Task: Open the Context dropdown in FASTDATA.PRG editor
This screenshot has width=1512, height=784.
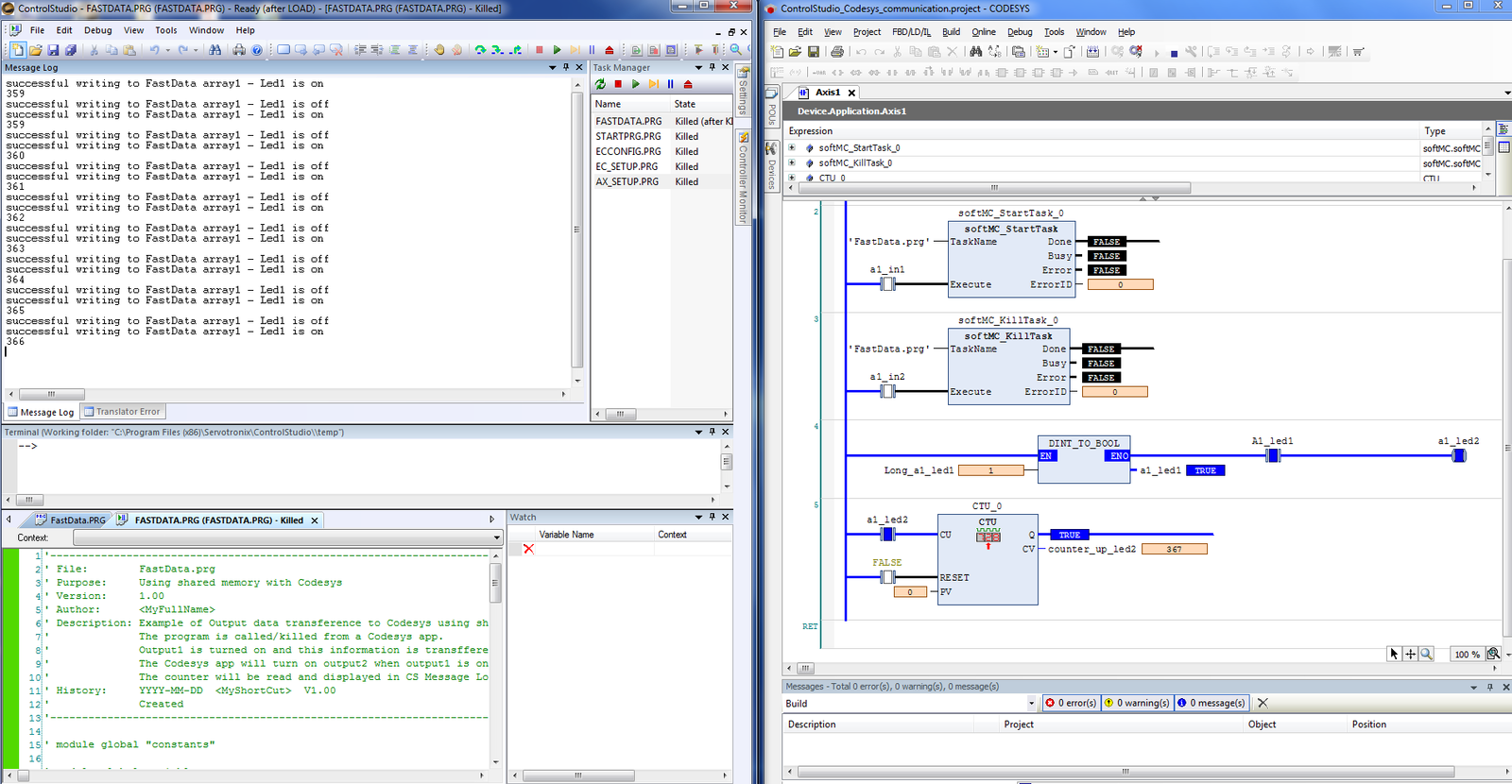Action: coord(496,537)
